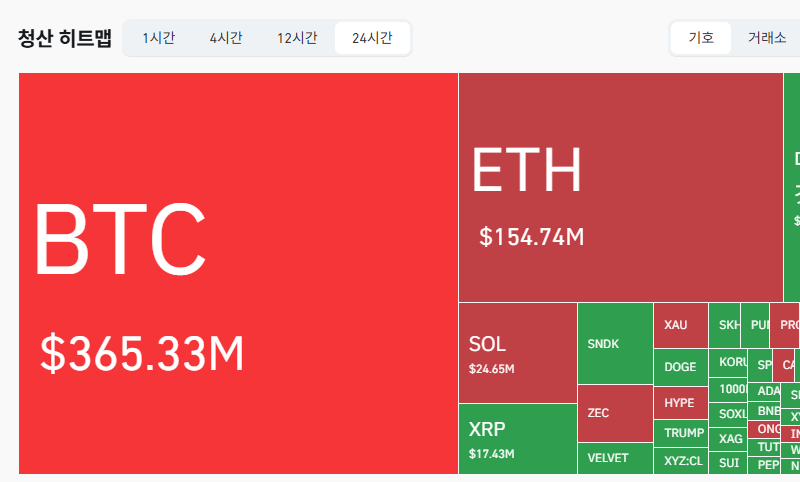Select the XYZ:CL tile
The image size is (800, 482).
[681, 461]
